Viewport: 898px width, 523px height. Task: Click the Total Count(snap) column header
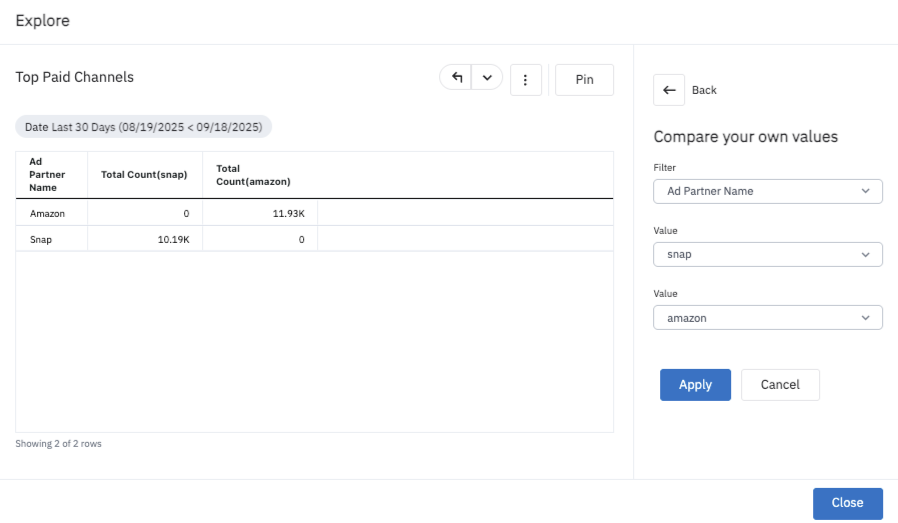click(144, 175)
